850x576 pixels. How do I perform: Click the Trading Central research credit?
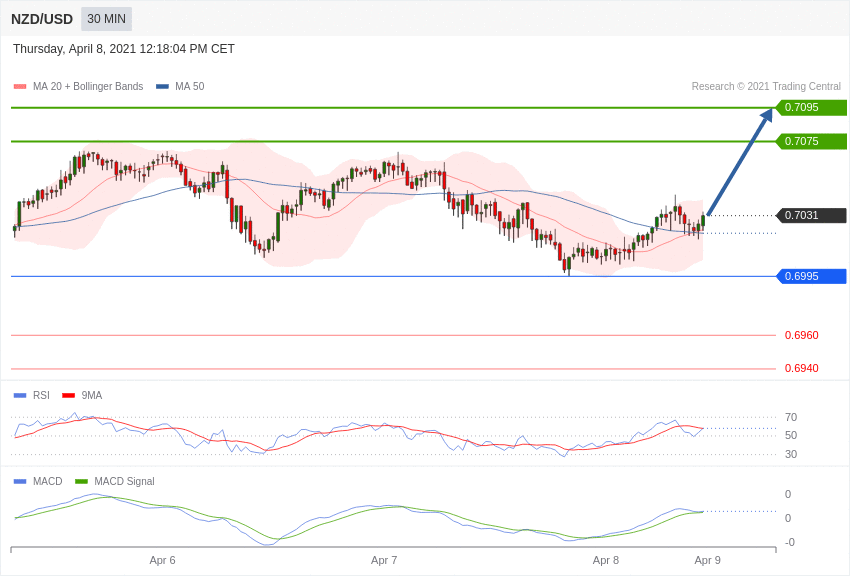click(766, 87)
